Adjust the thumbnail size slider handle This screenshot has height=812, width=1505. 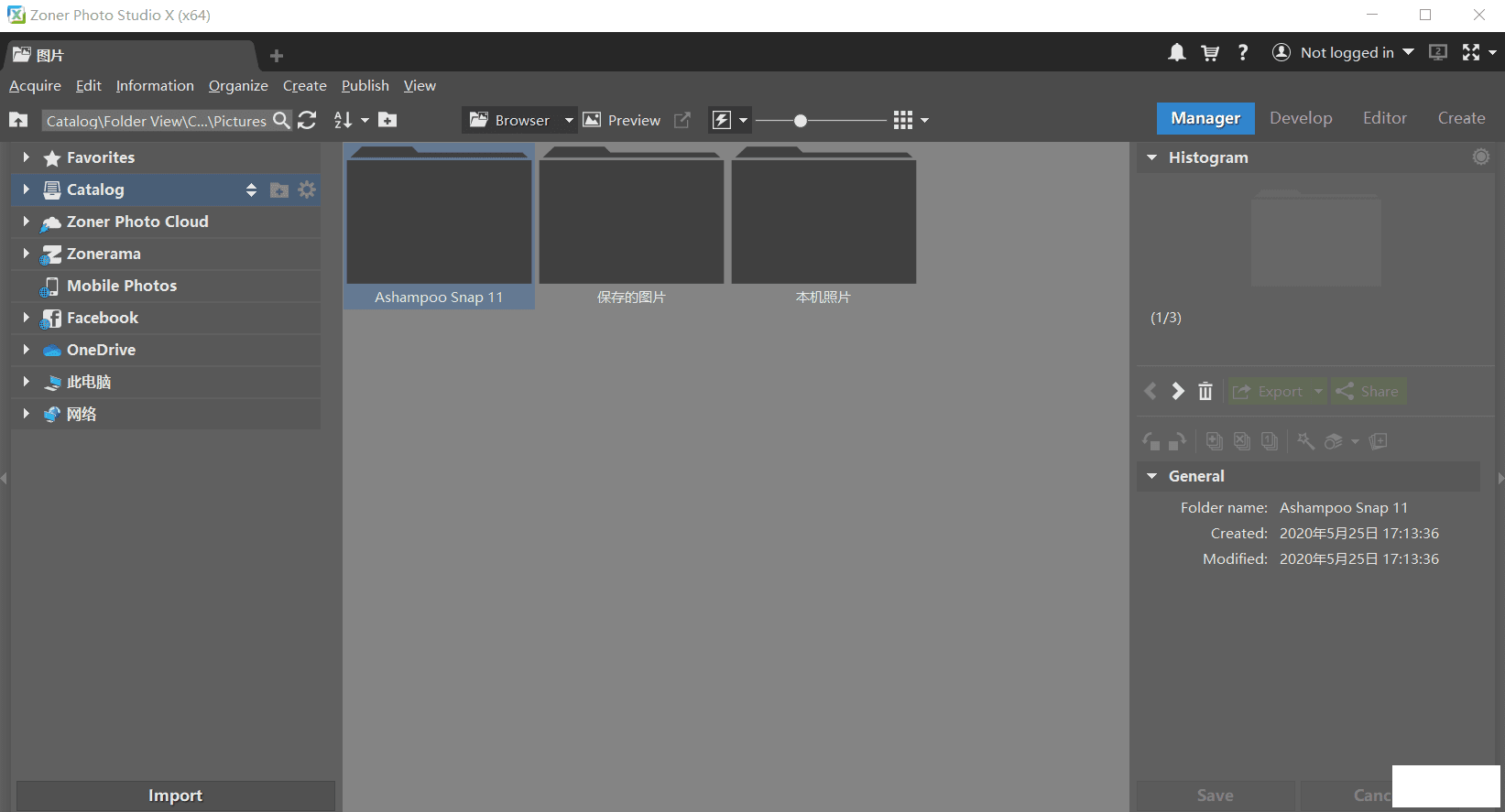(801, 120)
